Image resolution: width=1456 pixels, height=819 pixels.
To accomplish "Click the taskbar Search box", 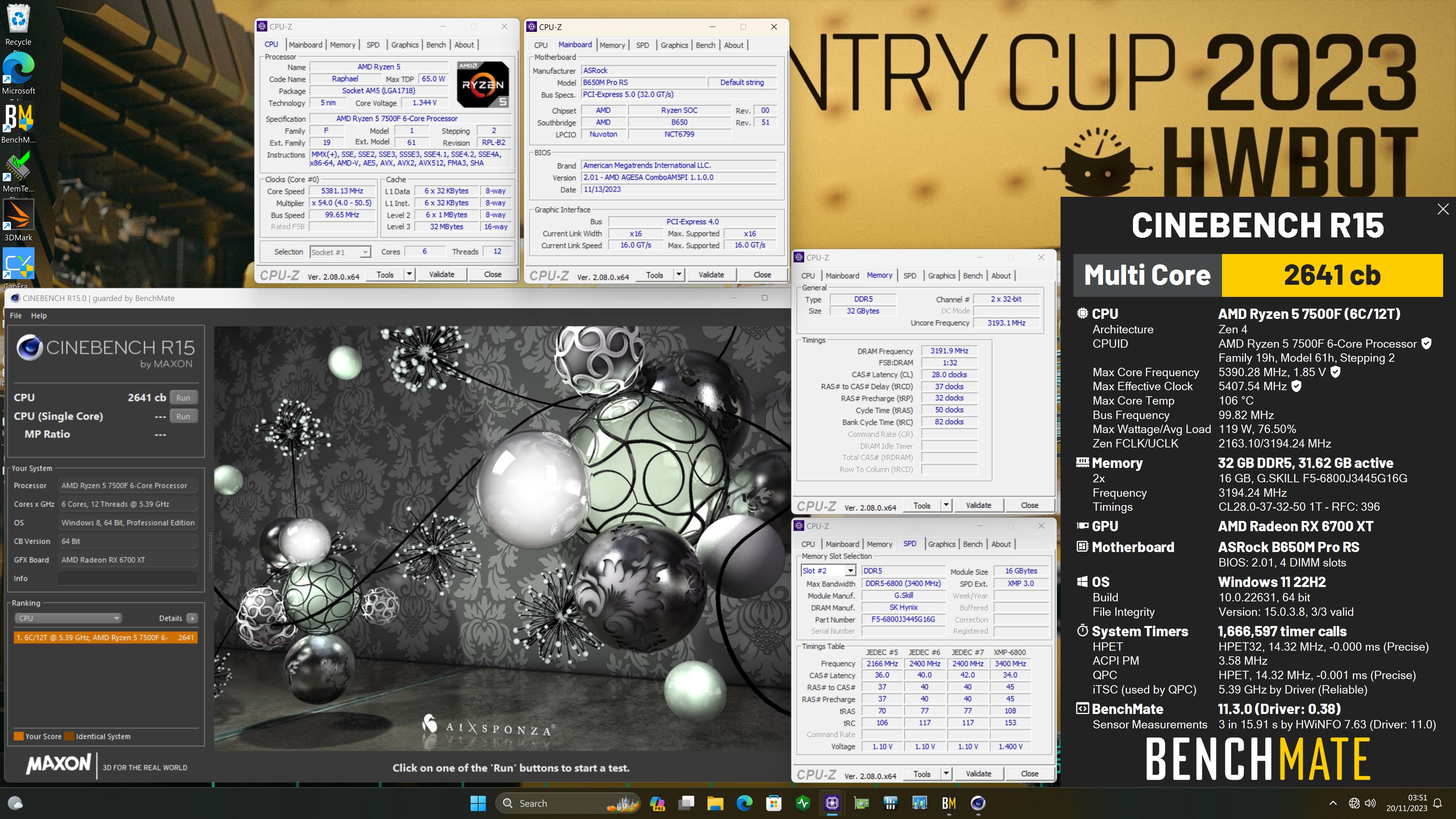I will pos(568,803).
